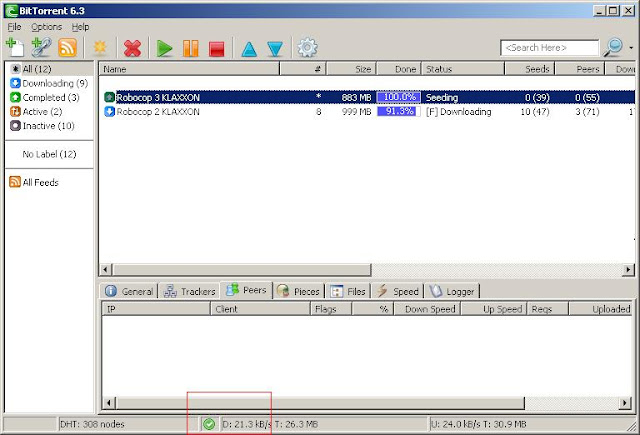Viewport: 640px width, 435px height.
Task: Switch to the General tab
Action: pyautogui.click(x=129, y=291)
